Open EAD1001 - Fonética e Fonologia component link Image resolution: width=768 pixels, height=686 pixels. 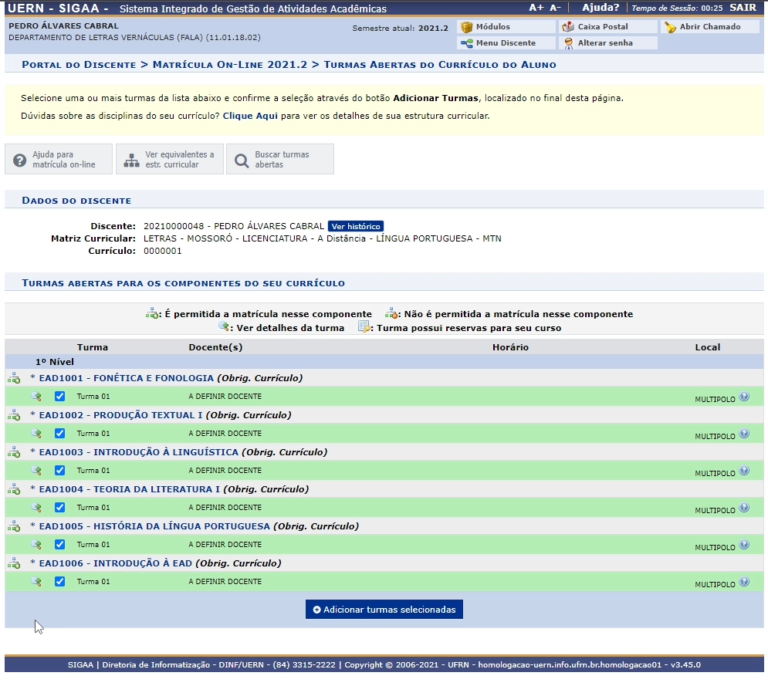click(x=126, y=378)
